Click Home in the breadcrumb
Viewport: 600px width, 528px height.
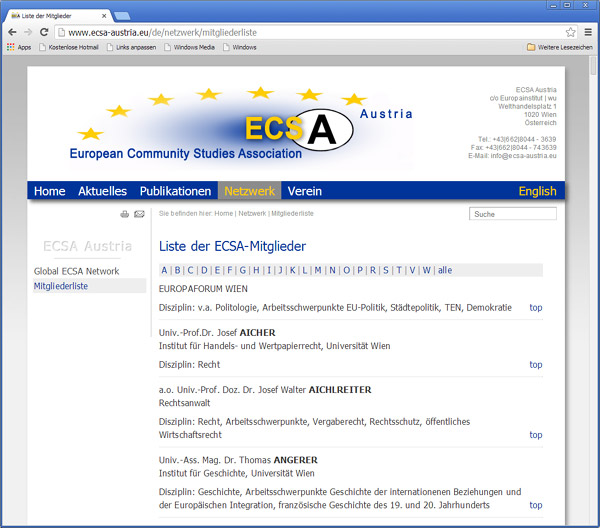223,213
